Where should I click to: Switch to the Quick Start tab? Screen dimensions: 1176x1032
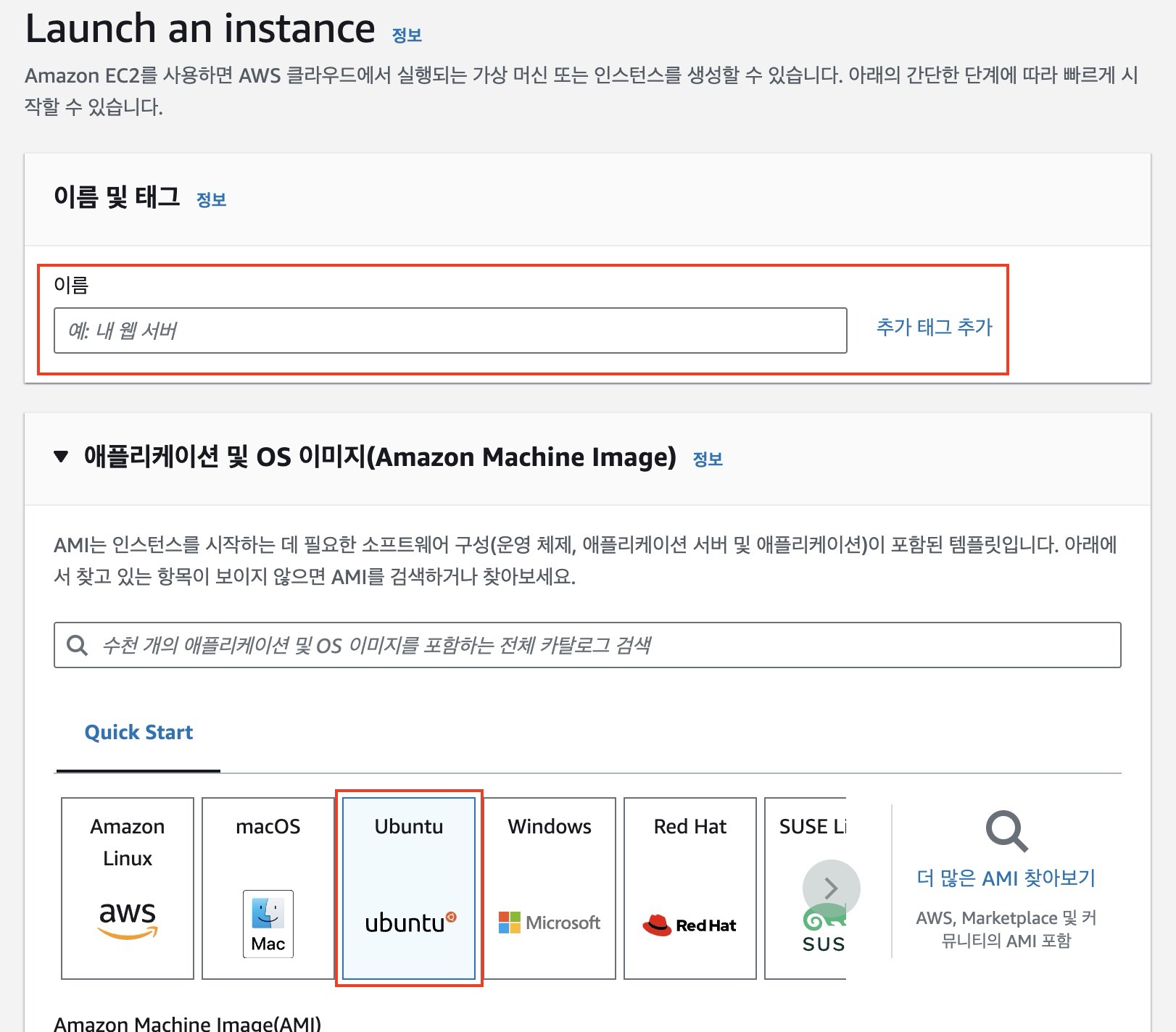(138, 732)
